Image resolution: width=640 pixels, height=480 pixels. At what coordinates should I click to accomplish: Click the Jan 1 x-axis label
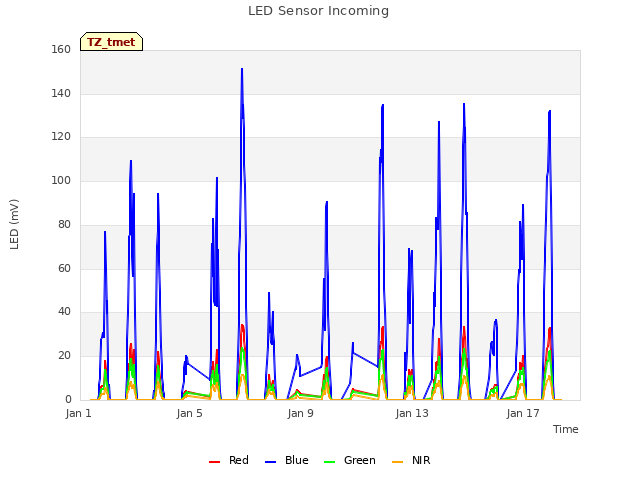pyautogui.click(x=78, y=413)
